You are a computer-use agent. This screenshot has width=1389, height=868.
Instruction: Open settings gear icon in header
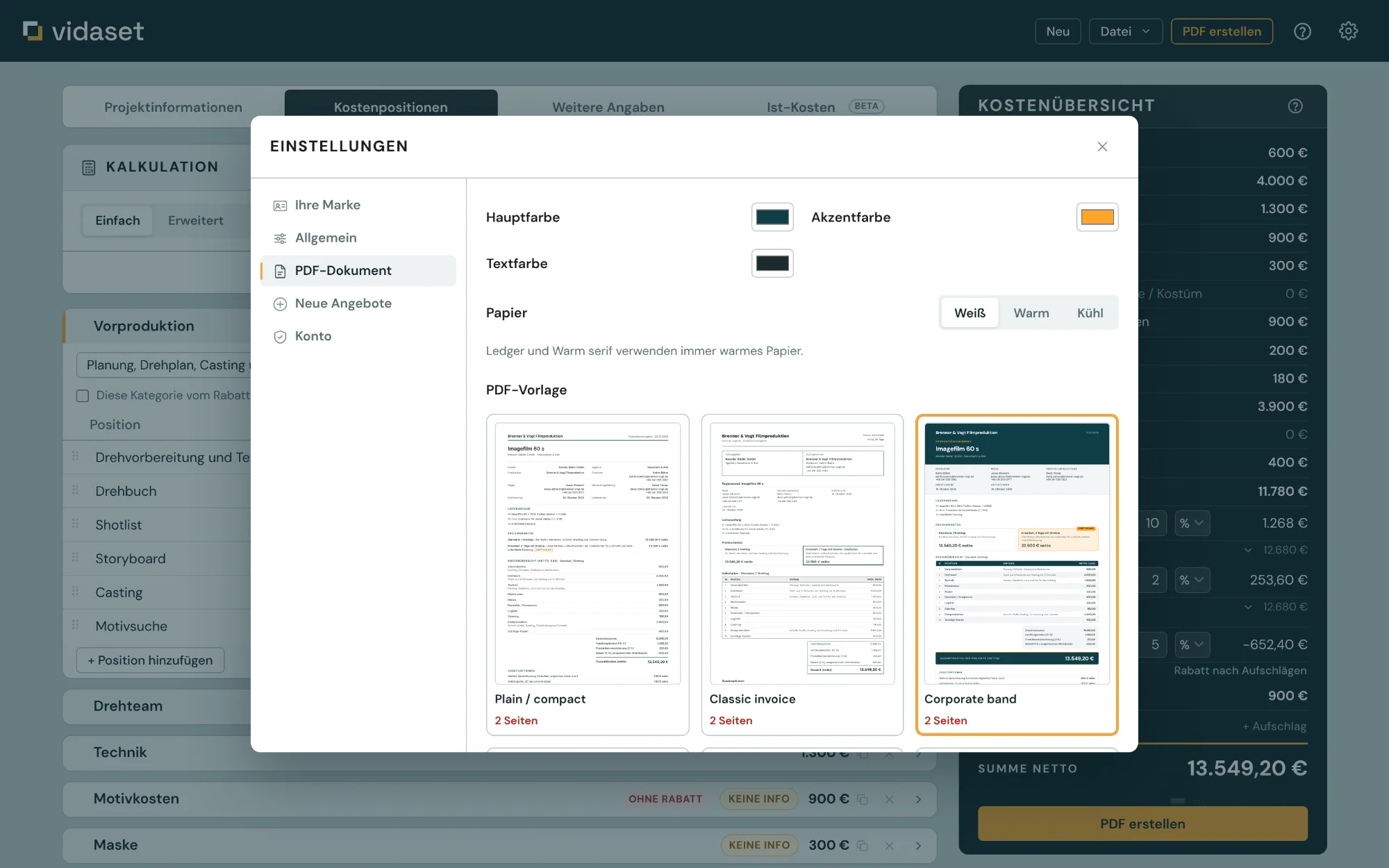pyautogui.click(x=1348, y=31)
